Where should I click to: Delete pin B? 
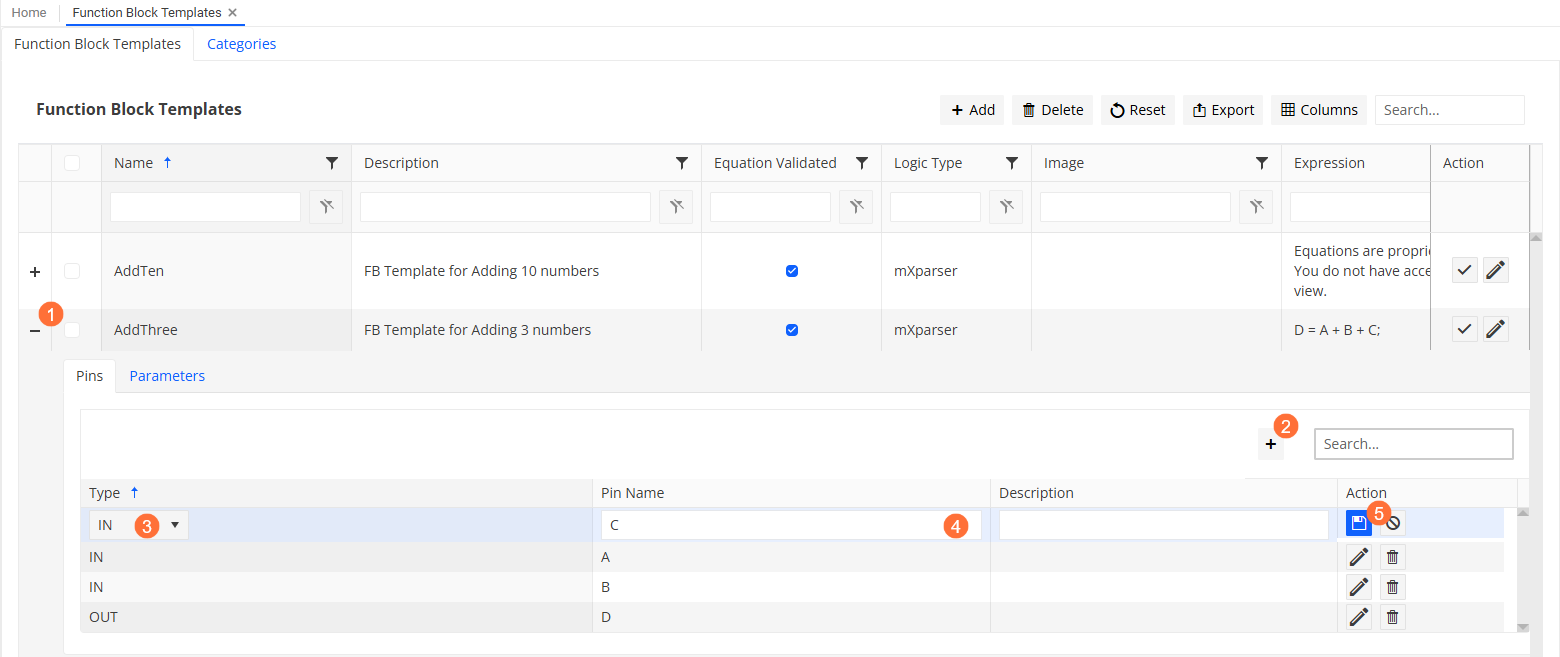pyautogui.click(x=1392, y=587)
